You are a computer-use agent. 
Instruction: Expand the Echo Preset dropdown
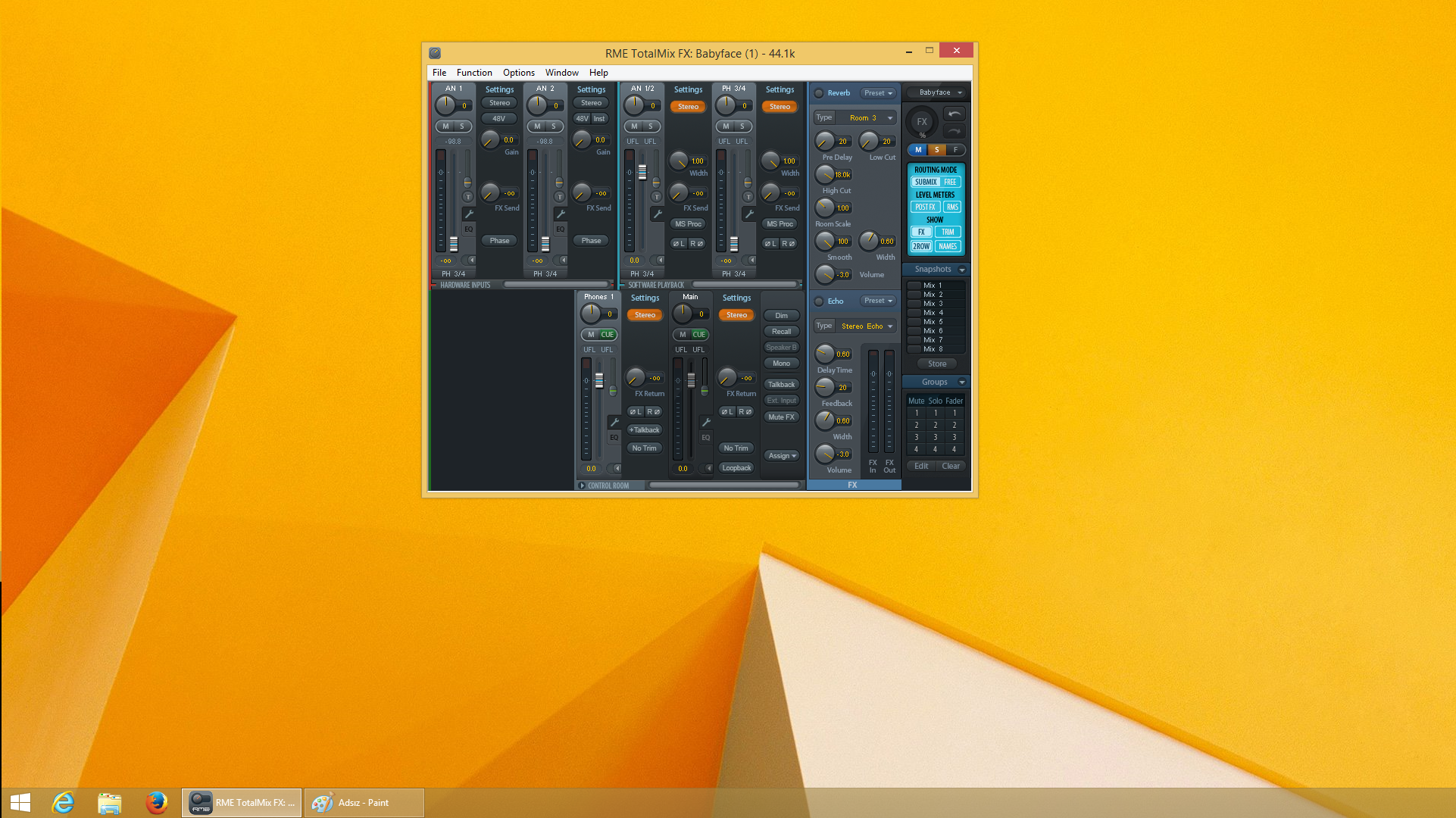[x=879, y=301]
